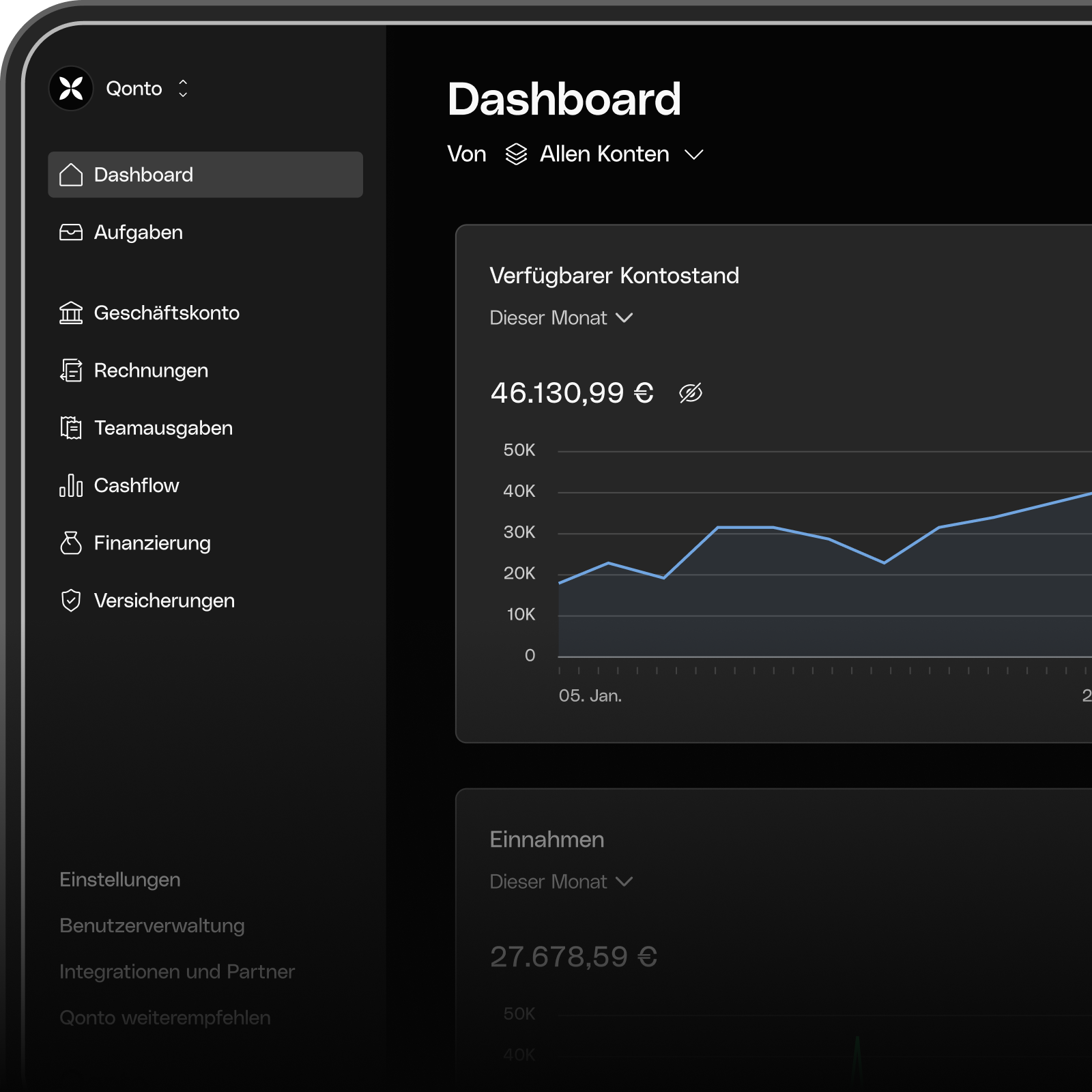Image resolution: width=1092 pixels, height=1092 pixels.
Task: Open Geschäftskonto via the bank icon
Action: (x=72, y=313)
